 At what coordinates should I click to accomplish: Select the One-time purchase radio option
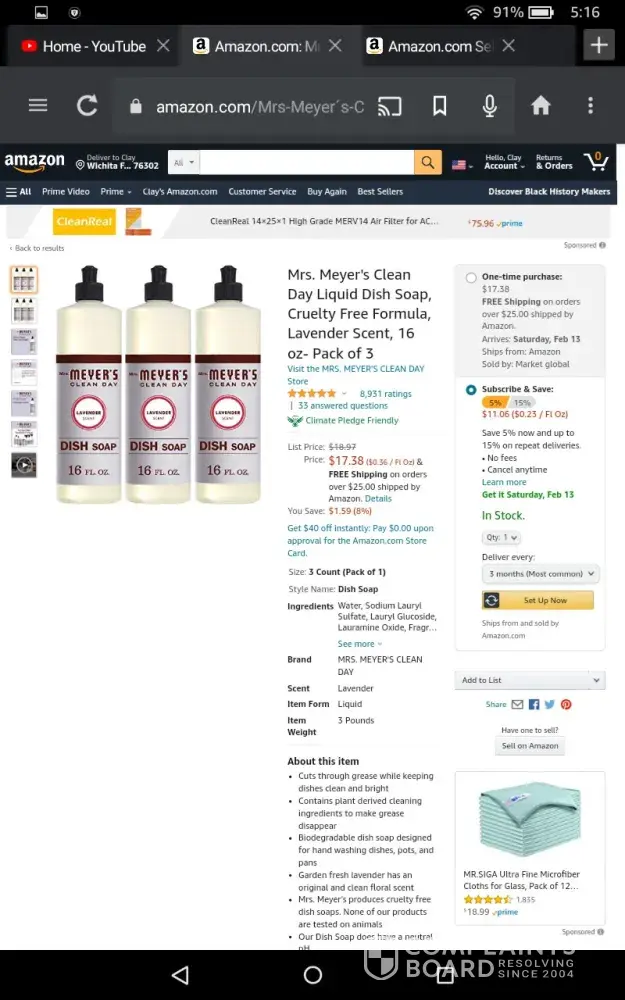click(x=471, y=277)
